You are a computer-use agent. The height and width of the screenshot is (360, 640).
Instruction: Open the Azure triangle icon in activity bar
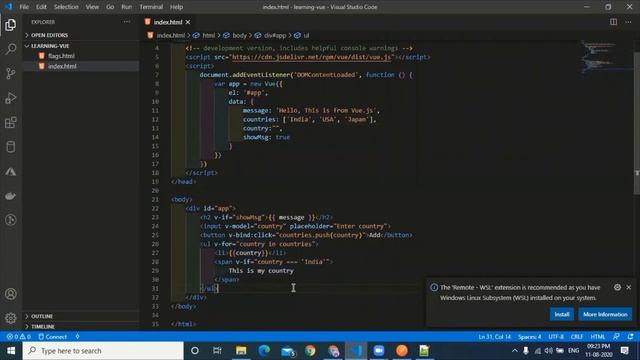pos(11,172)
